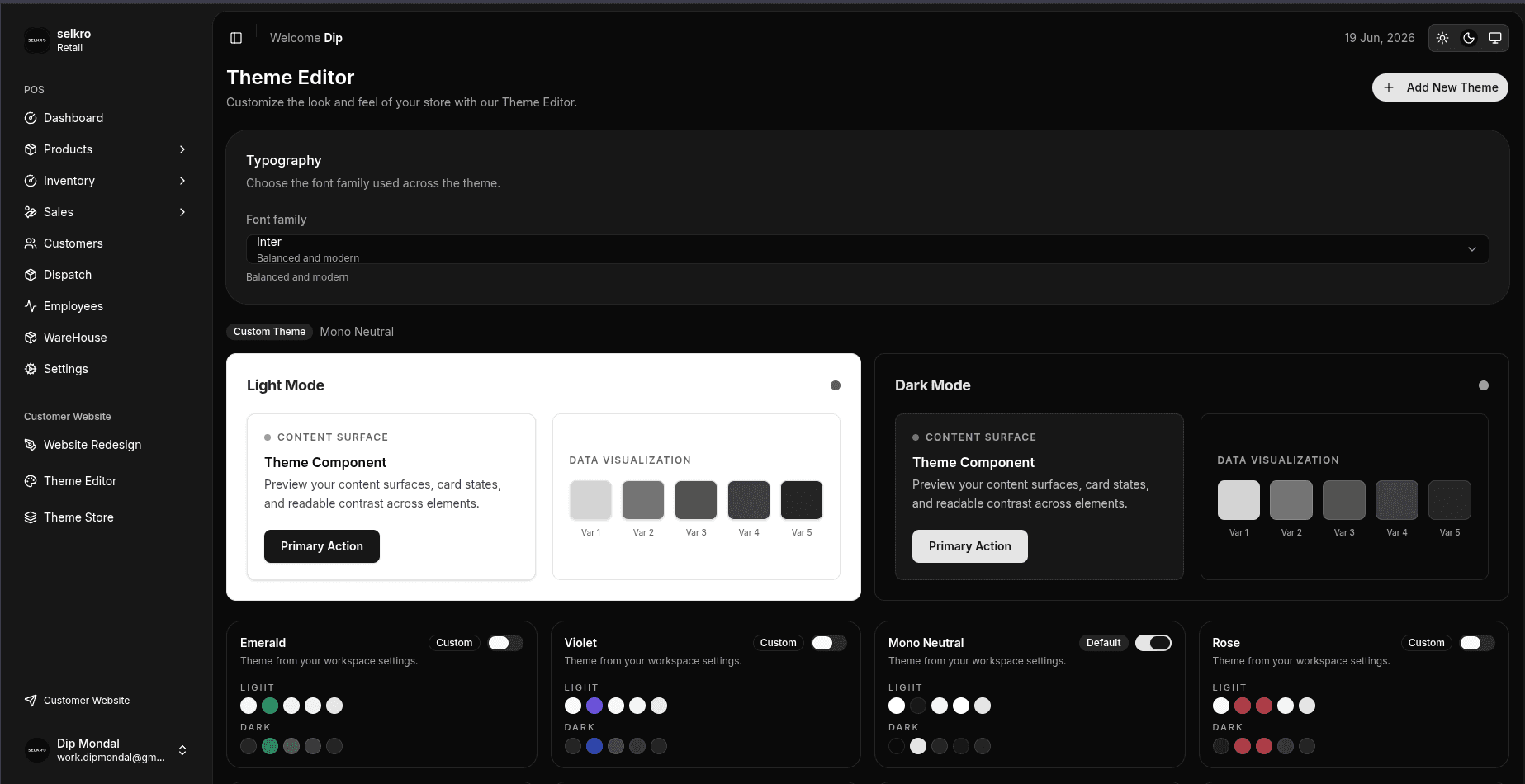Screen dimensions: 1525x784
Task: Navigate to Employees section
Action: tap(107, 306)
